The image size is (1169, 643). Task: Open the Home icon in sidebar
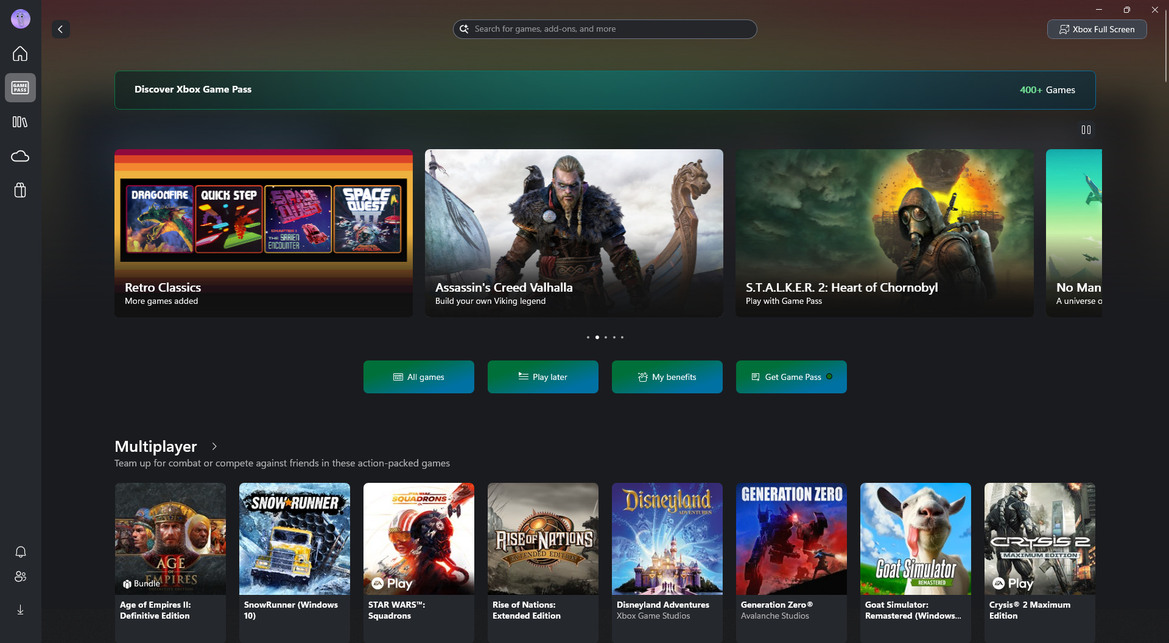click(x=20, y=54)
